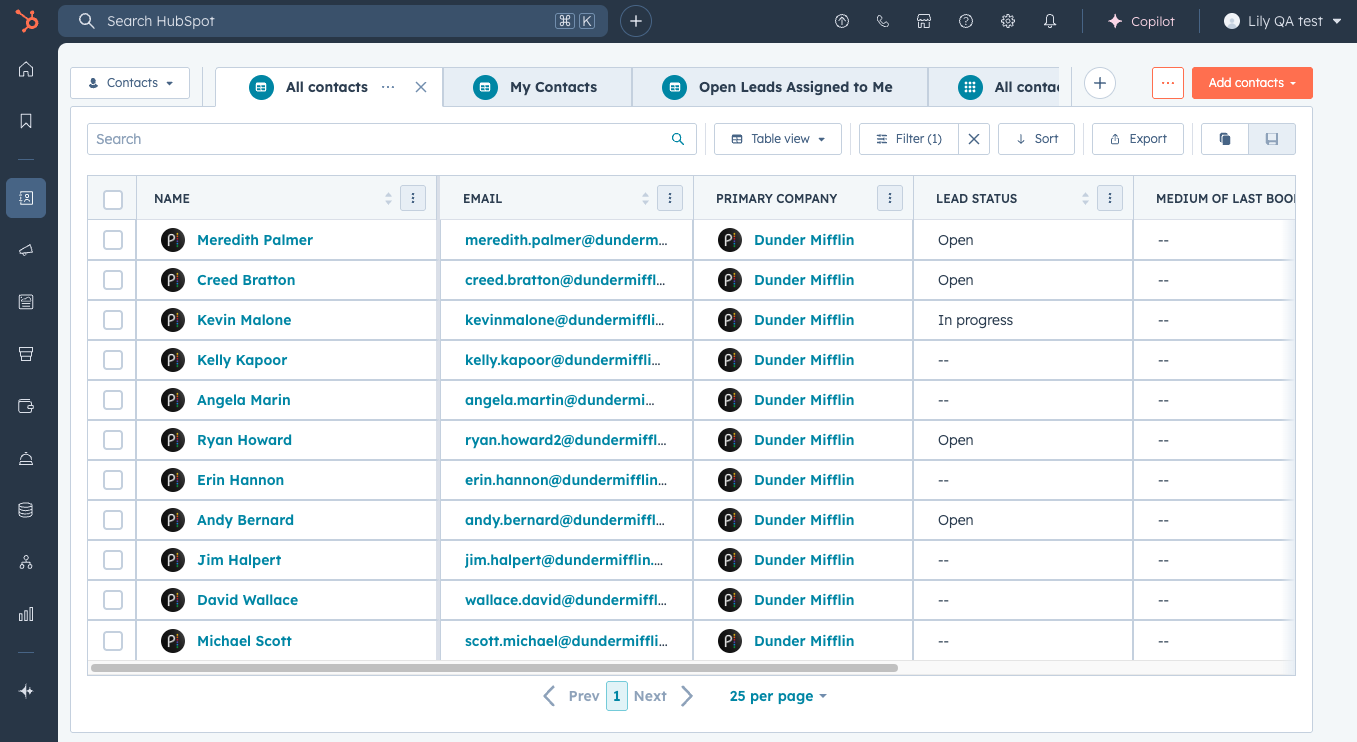Open the Help question mark icon
This screenshot has width=1357, height=742.
(966, 21)
